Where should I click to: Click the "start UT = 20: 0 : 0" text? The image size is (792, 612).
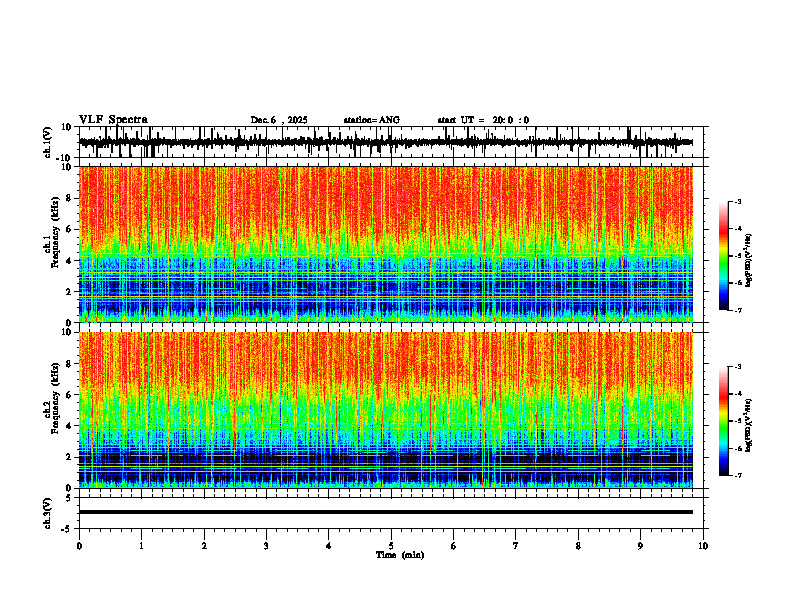483,120
